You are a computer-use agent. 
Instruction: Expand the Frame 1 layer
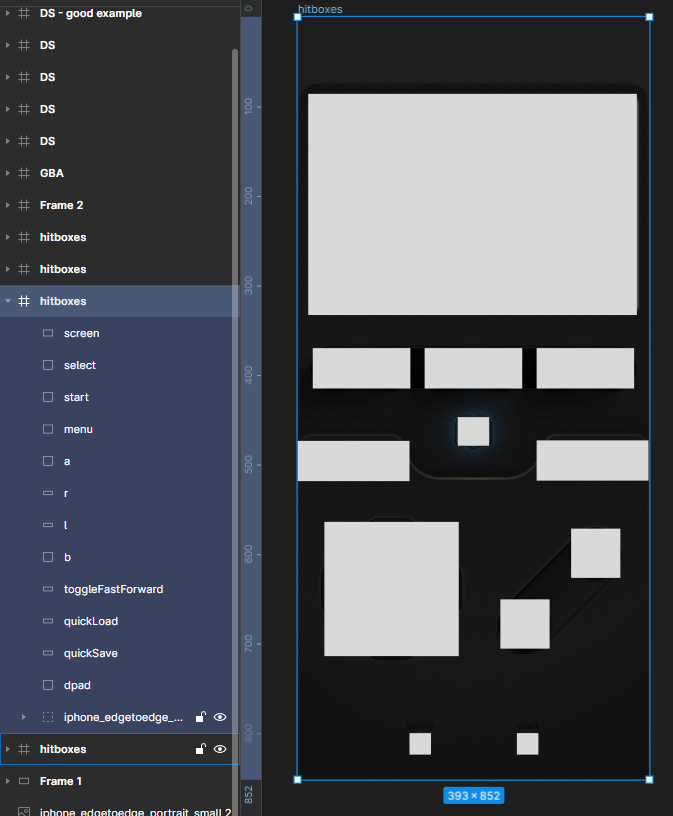pos(8,781)
